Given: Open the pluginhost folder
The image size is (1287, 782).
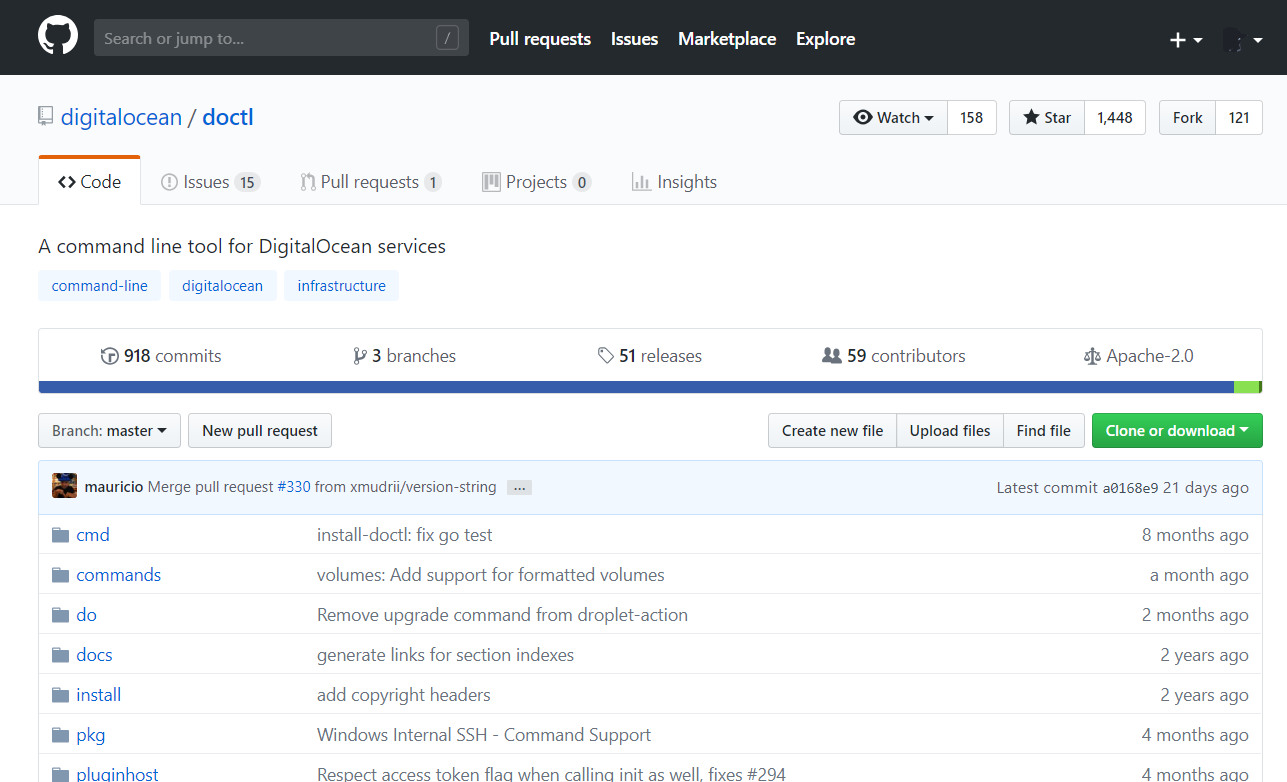Looking at the screenshot, I should 117,774.
